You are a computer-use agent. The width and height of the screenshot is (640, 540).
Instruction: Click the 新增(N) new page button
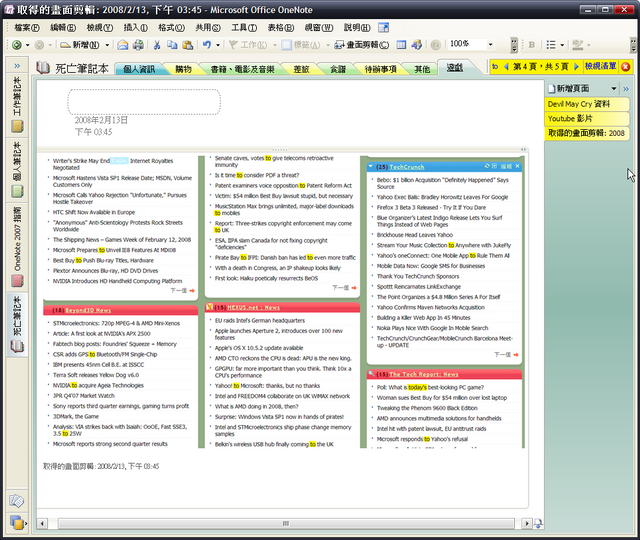pyautogui.click(x=80, y=45)
